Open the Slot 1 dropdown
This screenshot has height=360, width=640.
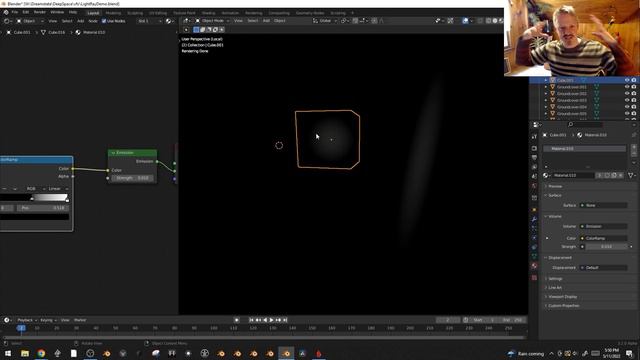tap(149, 21)
